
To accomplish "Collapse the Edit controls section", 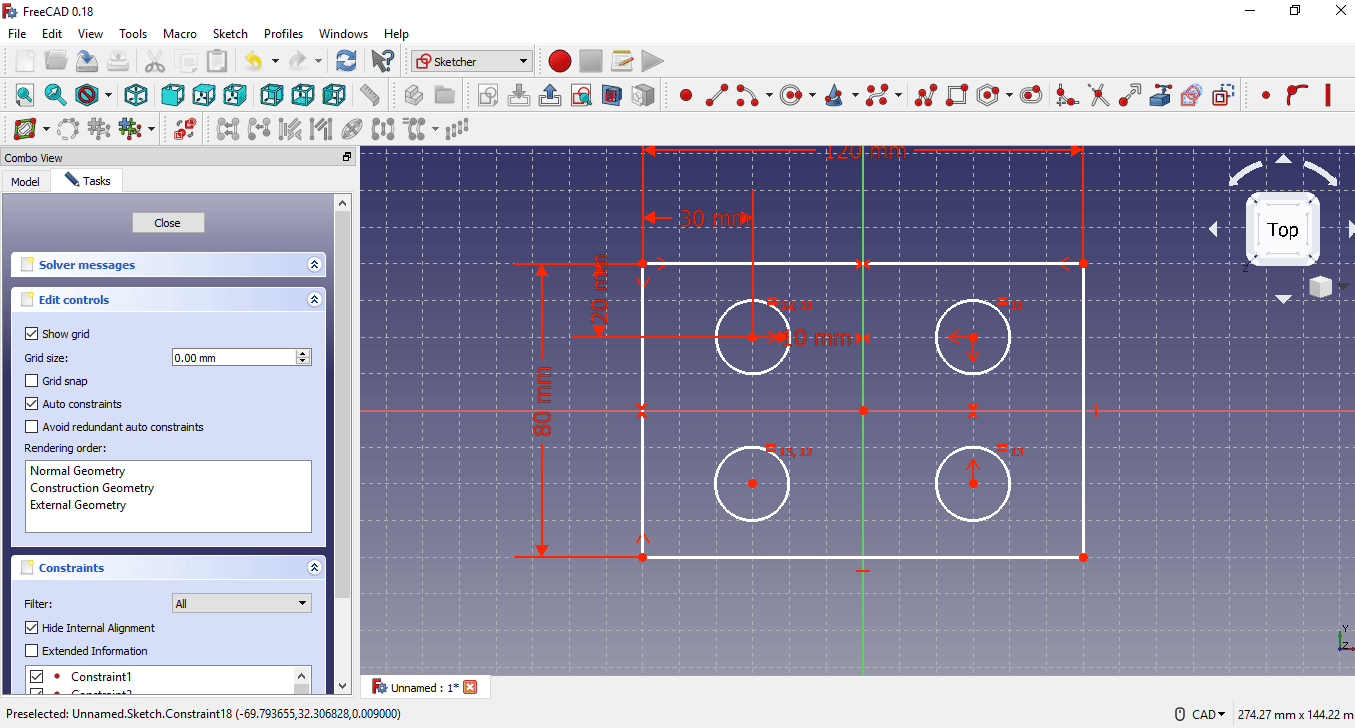I will 314,300.
